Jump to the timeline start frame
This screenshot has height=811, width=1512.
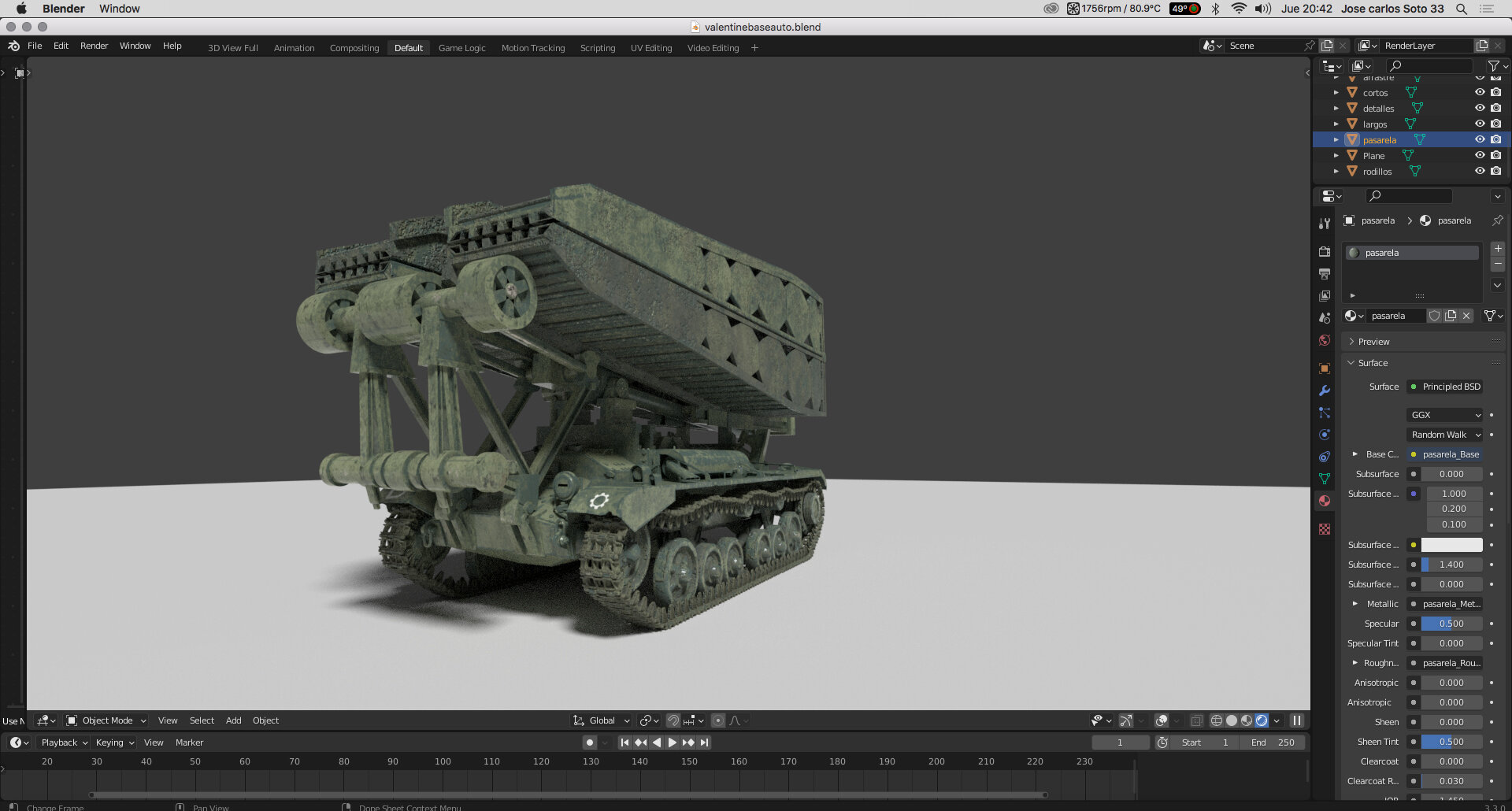click(x=624, y=742)
